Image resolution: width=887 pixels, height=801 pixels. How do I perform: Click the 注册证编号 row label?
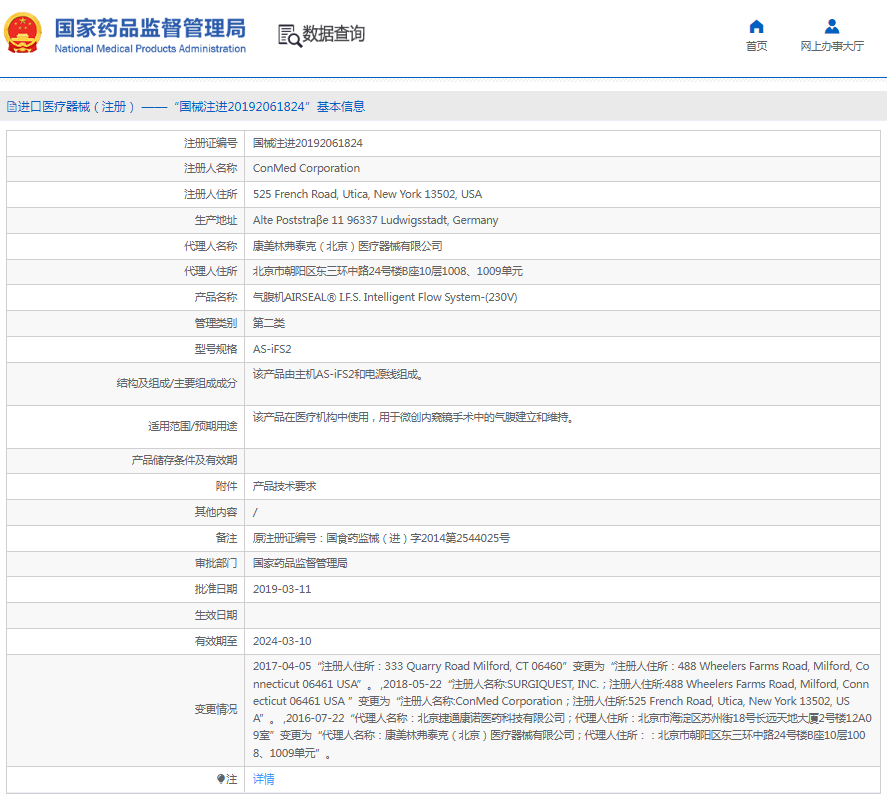210,143
